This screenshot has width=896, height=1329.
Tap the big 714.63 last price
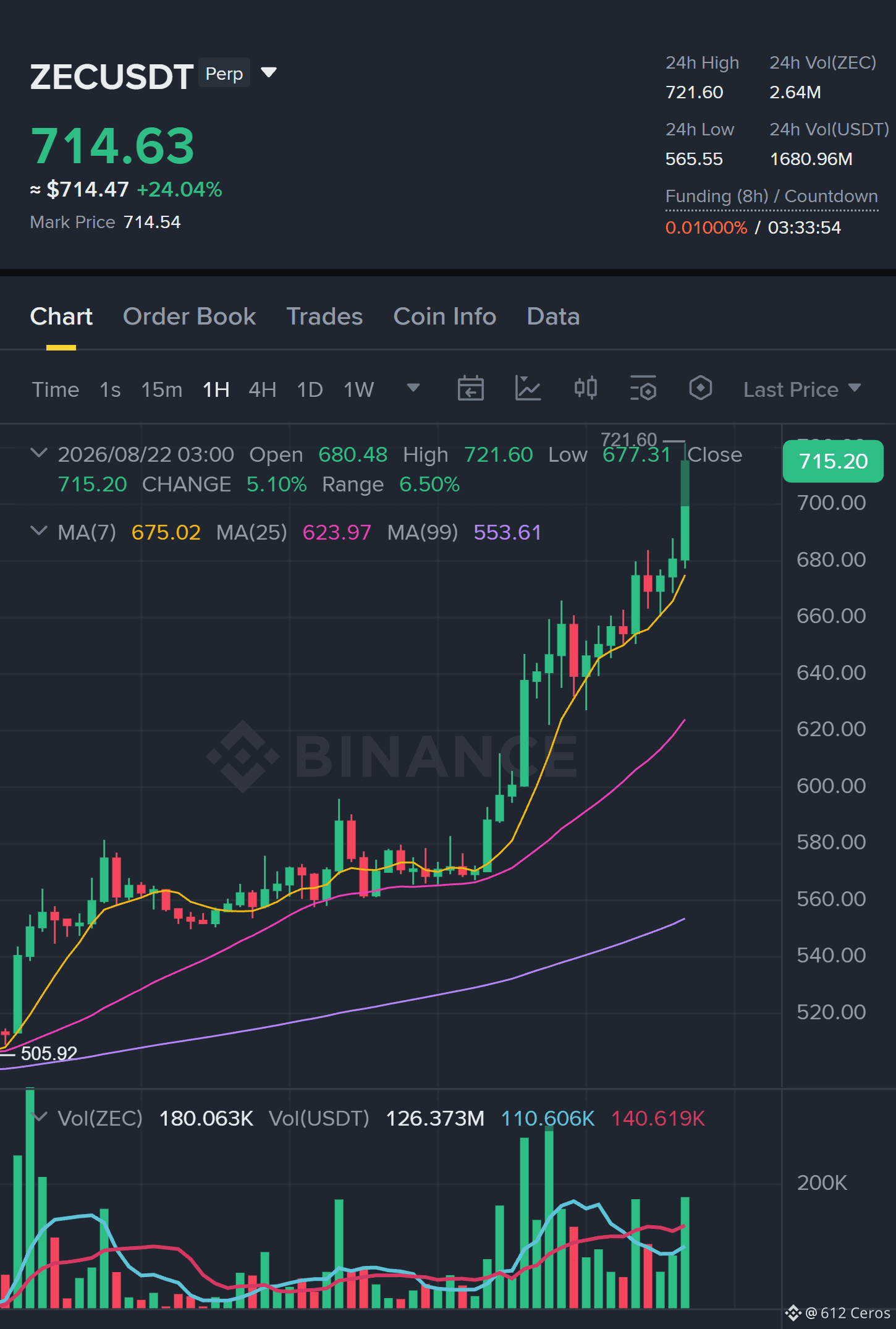click(x=112, y=146)
